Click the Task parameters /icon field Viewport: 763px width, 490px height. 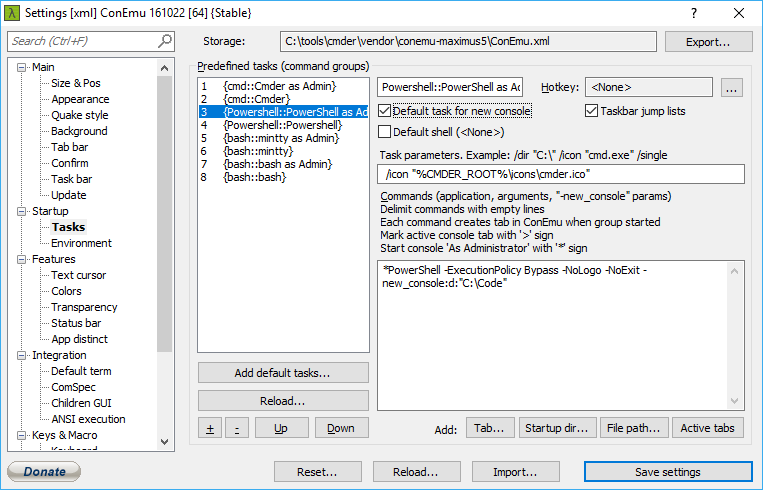click(561, 174)
